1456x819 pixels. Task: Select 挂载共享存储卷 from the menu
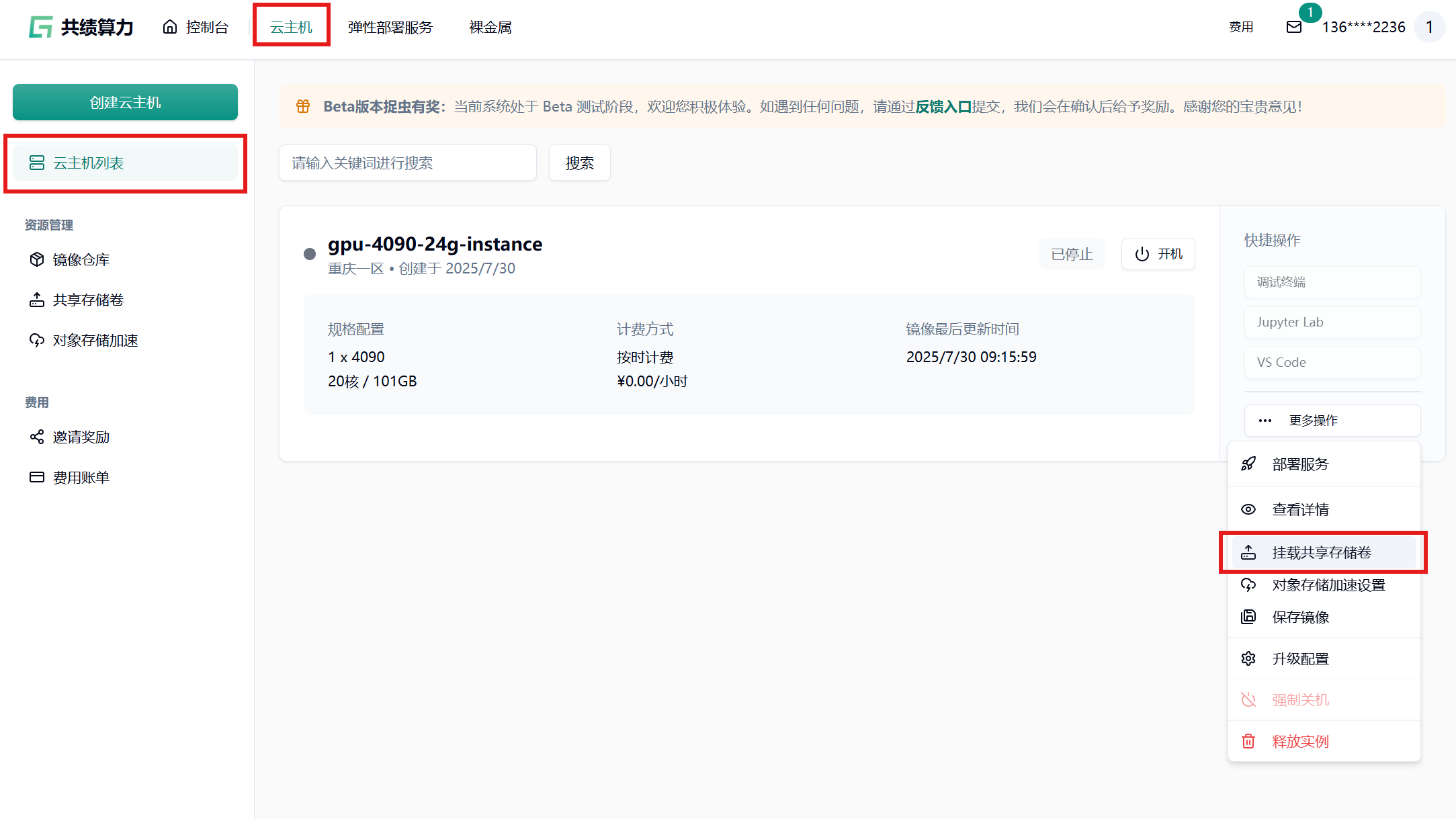pos(1321,552)
